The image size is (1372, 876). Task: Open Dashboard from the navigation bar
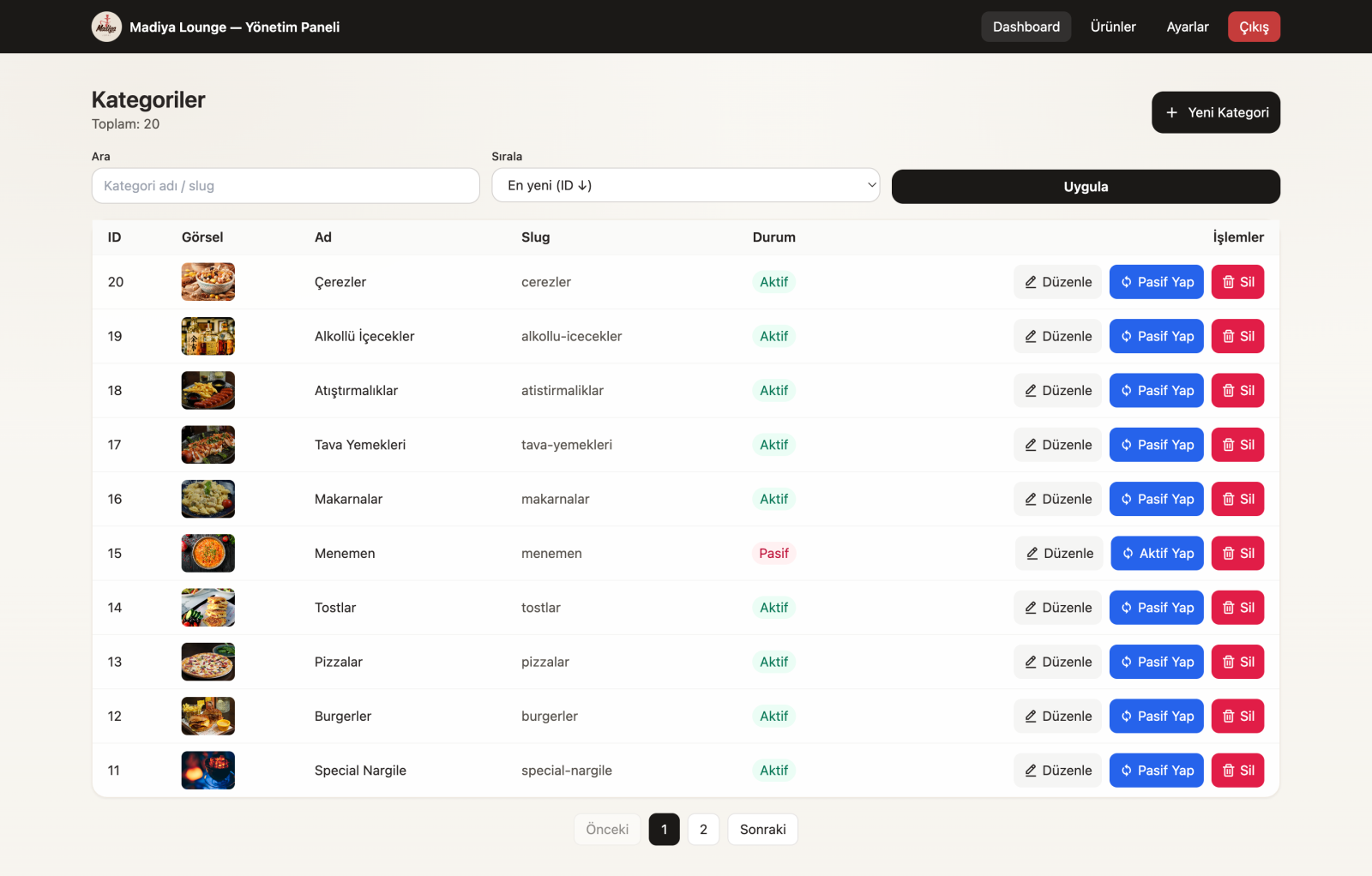coord(1026,27)
